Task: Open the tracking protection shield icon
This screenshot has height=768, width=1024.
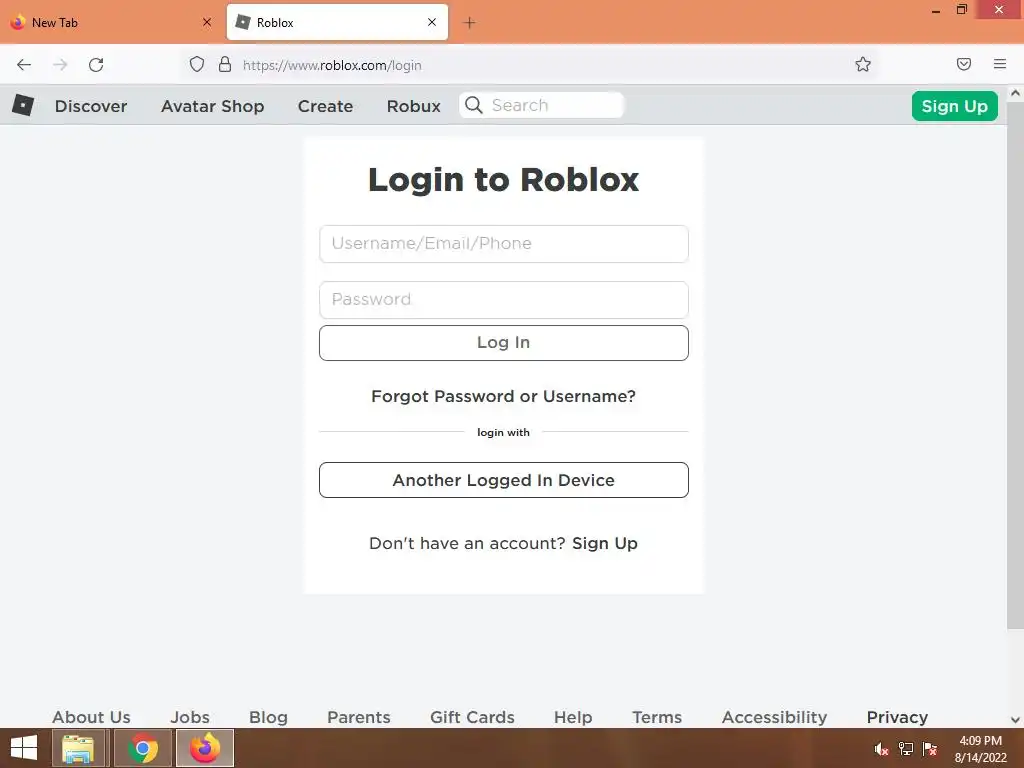Action: tap(197, 64)
